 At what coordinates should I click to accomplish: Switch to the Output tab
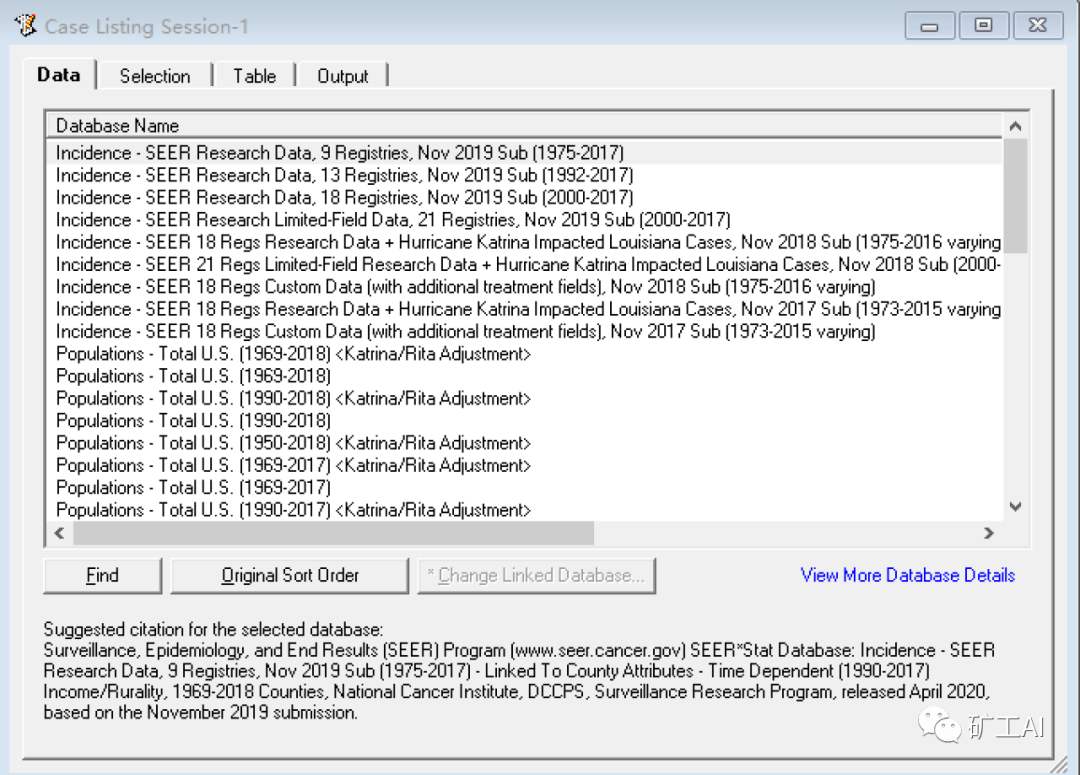(x=342, y=76)
